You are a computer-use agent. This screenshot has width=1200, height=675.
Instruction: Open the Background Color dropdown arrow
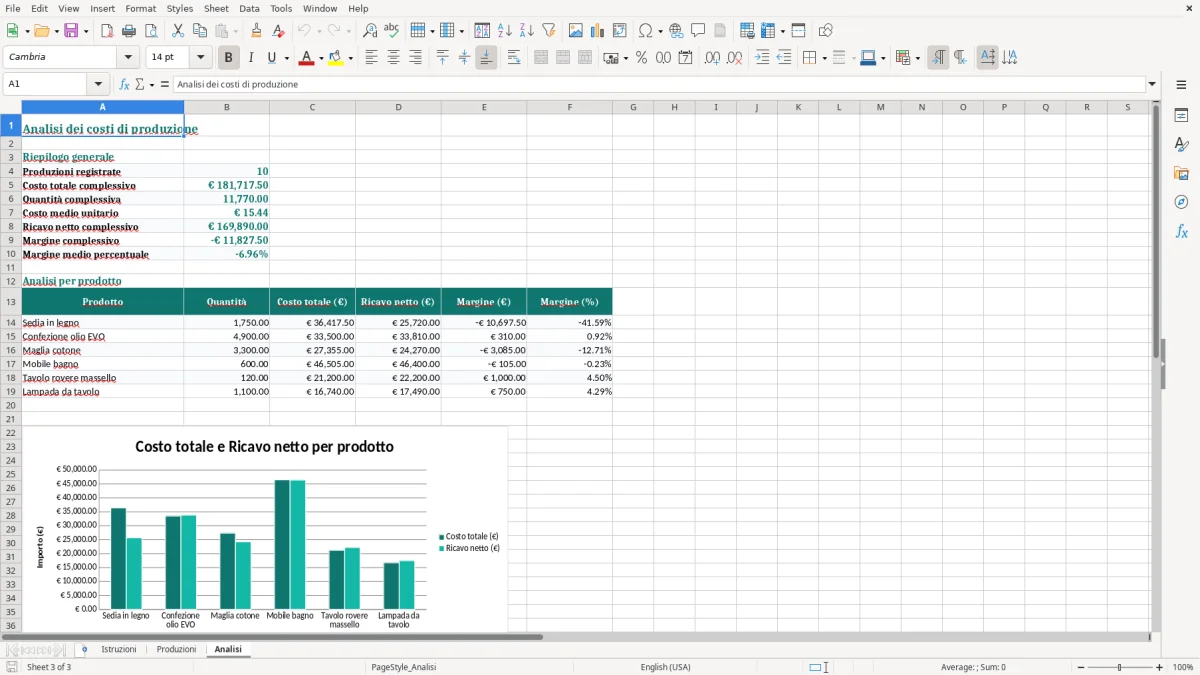point(350,58)
